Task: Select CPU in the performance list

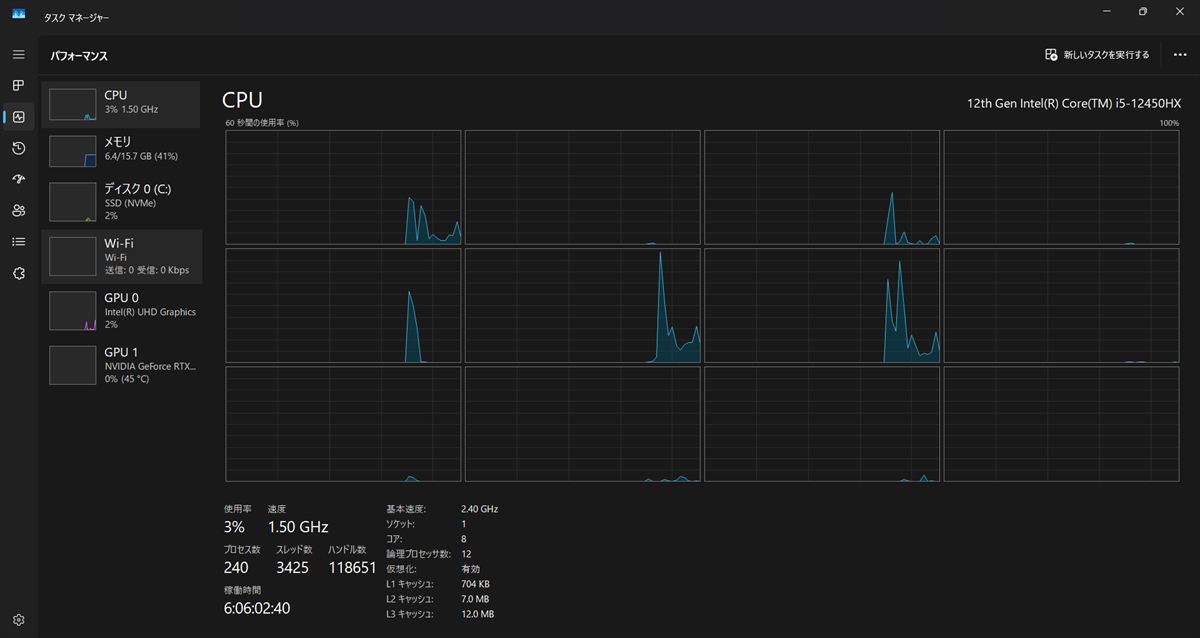Action: pos(121,104)
